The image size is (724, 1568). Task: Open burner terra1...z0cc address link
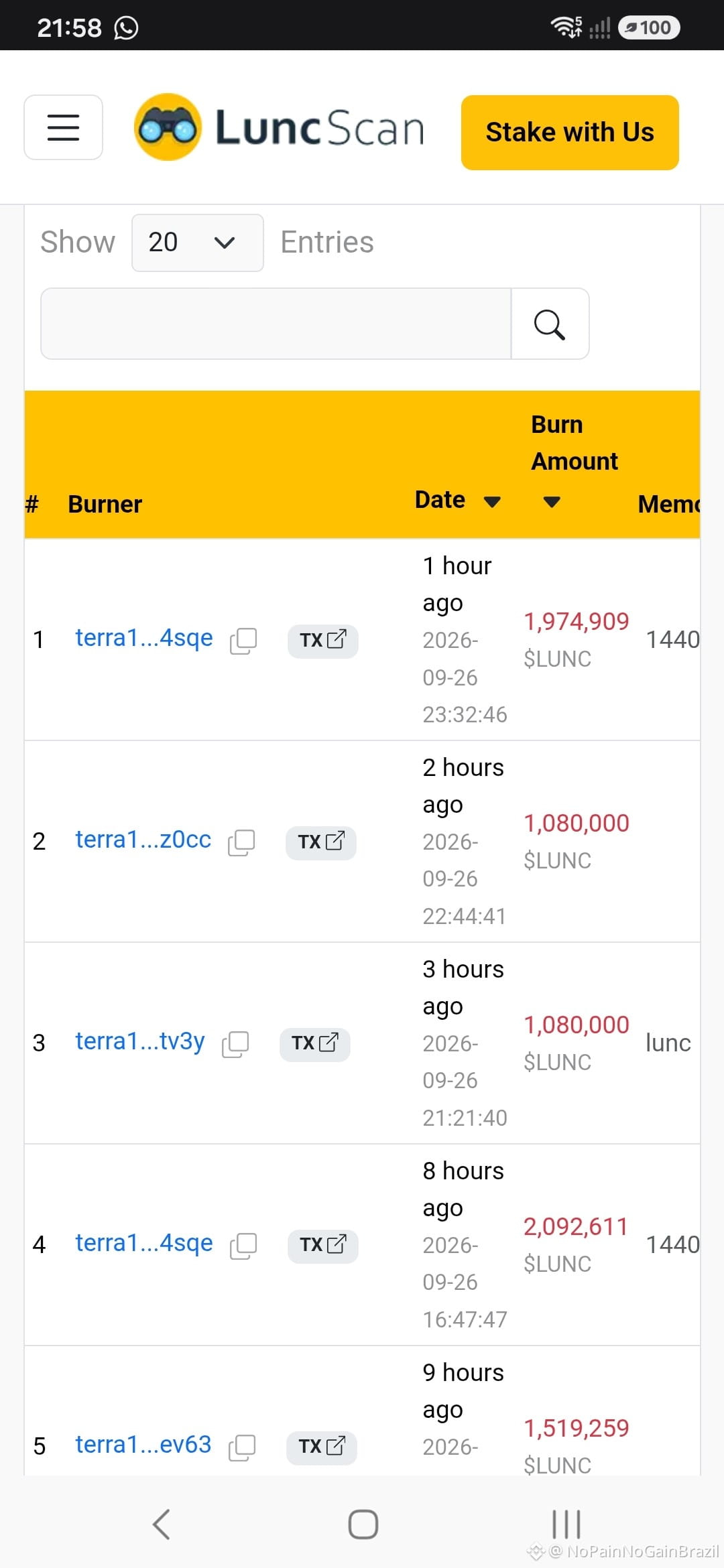point(143,840)
